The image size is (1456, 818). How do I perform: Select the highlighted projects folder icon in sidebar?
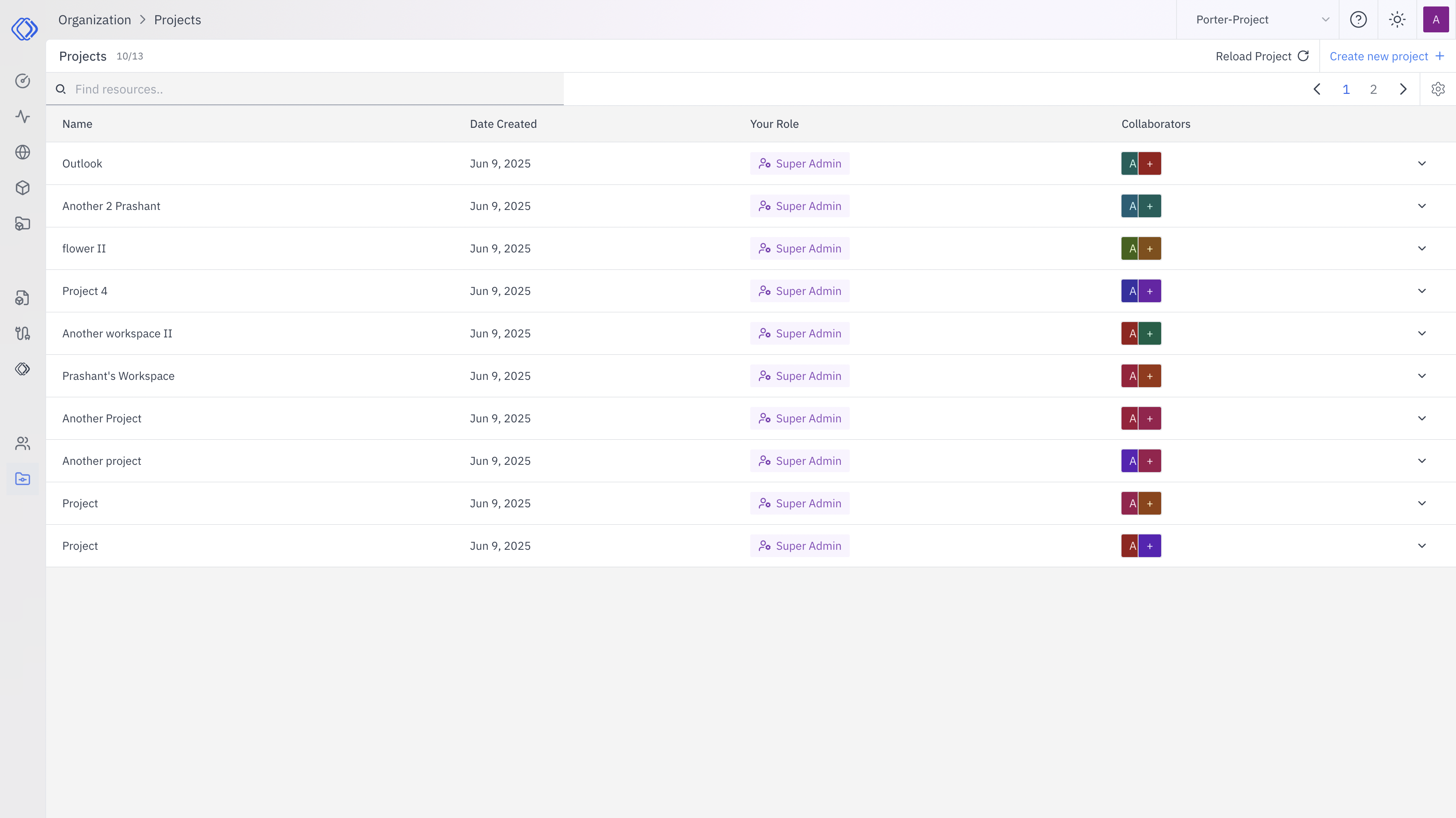click(23, 478)
